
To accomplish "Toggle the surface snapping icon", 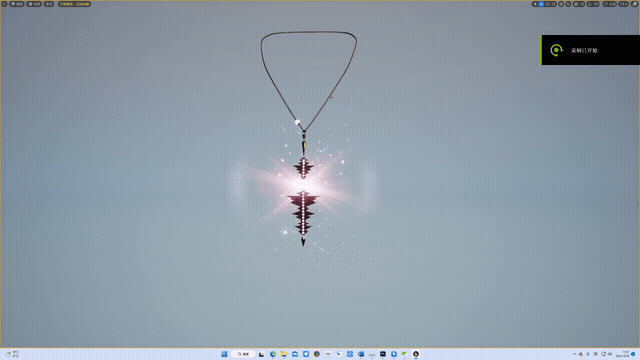I will [x=568, y=4].
